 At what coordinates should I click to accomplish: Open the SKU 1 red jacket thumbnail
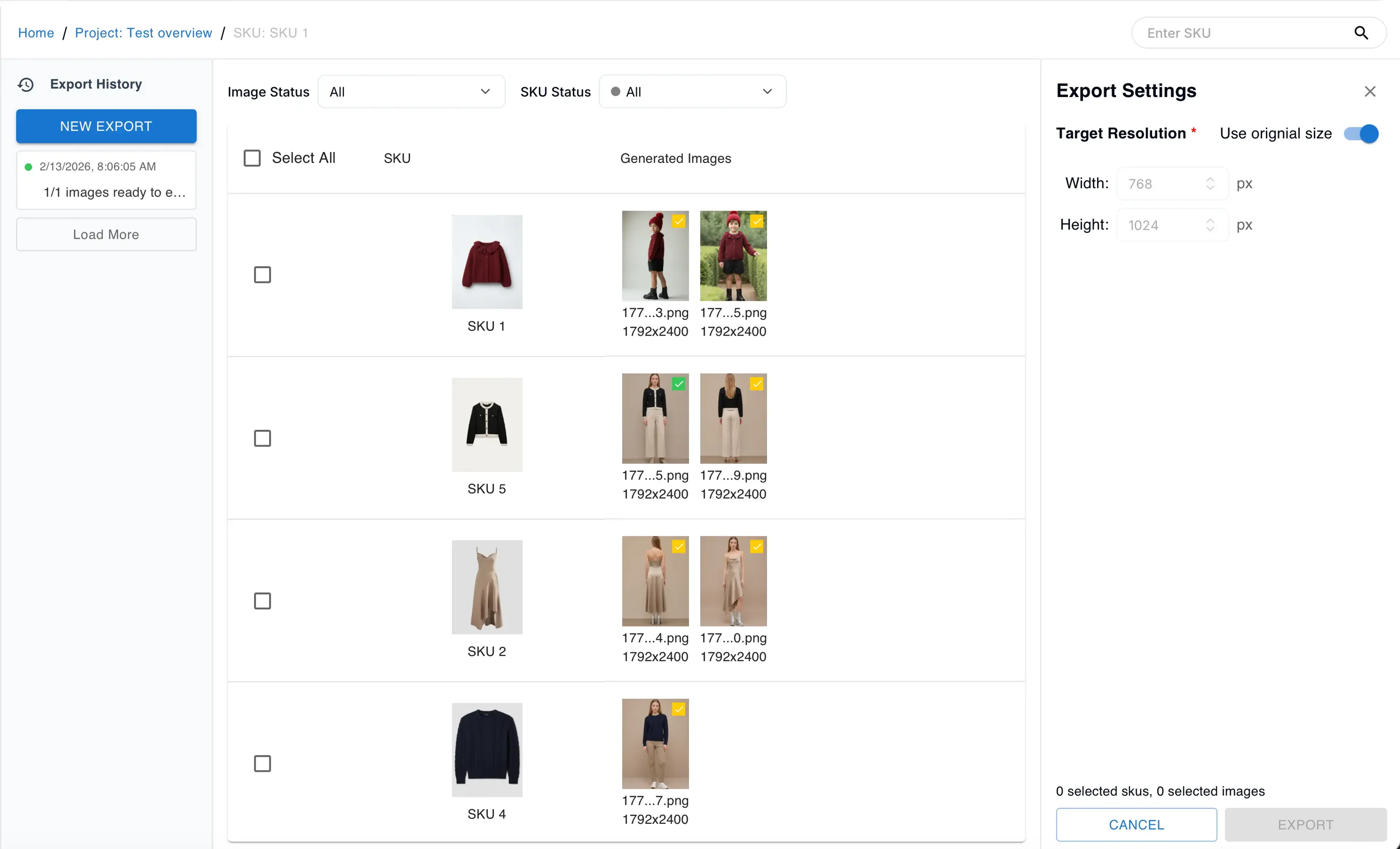[x=487, y=262]
